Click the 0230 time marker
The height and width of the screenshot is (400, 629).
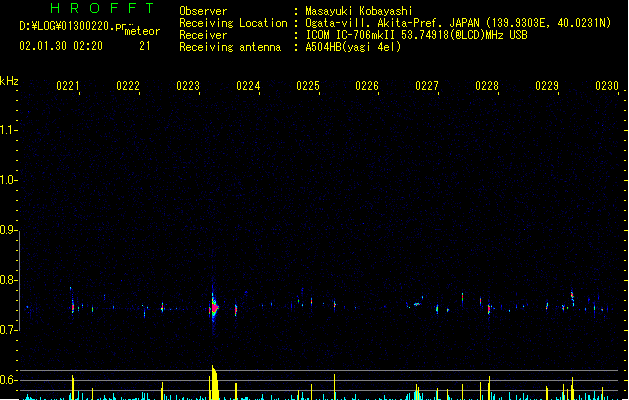607,86
